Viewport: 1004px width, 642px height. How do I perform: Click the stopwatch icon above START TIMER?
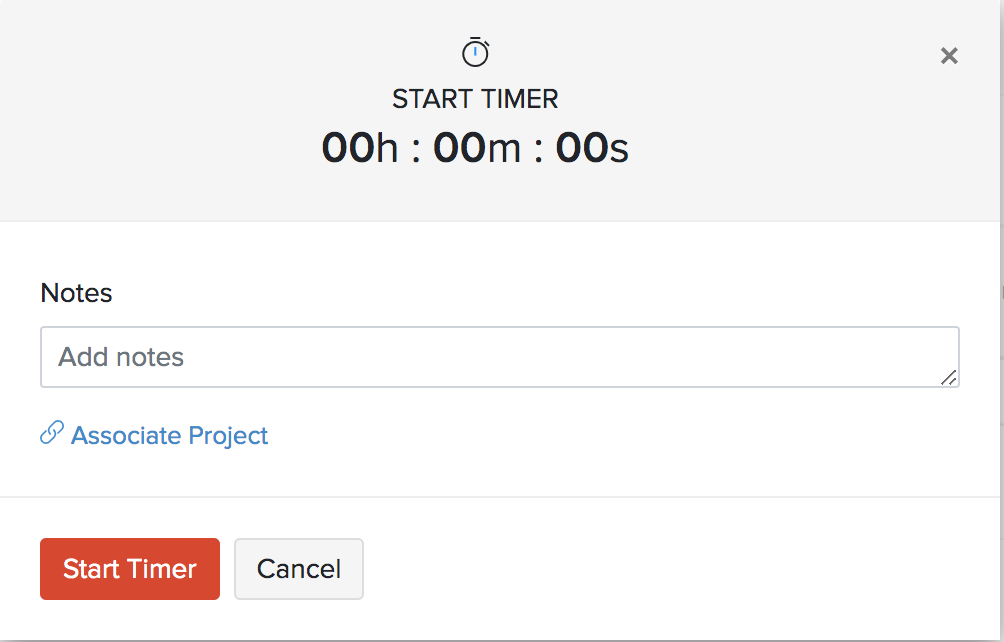coord(475,51)
